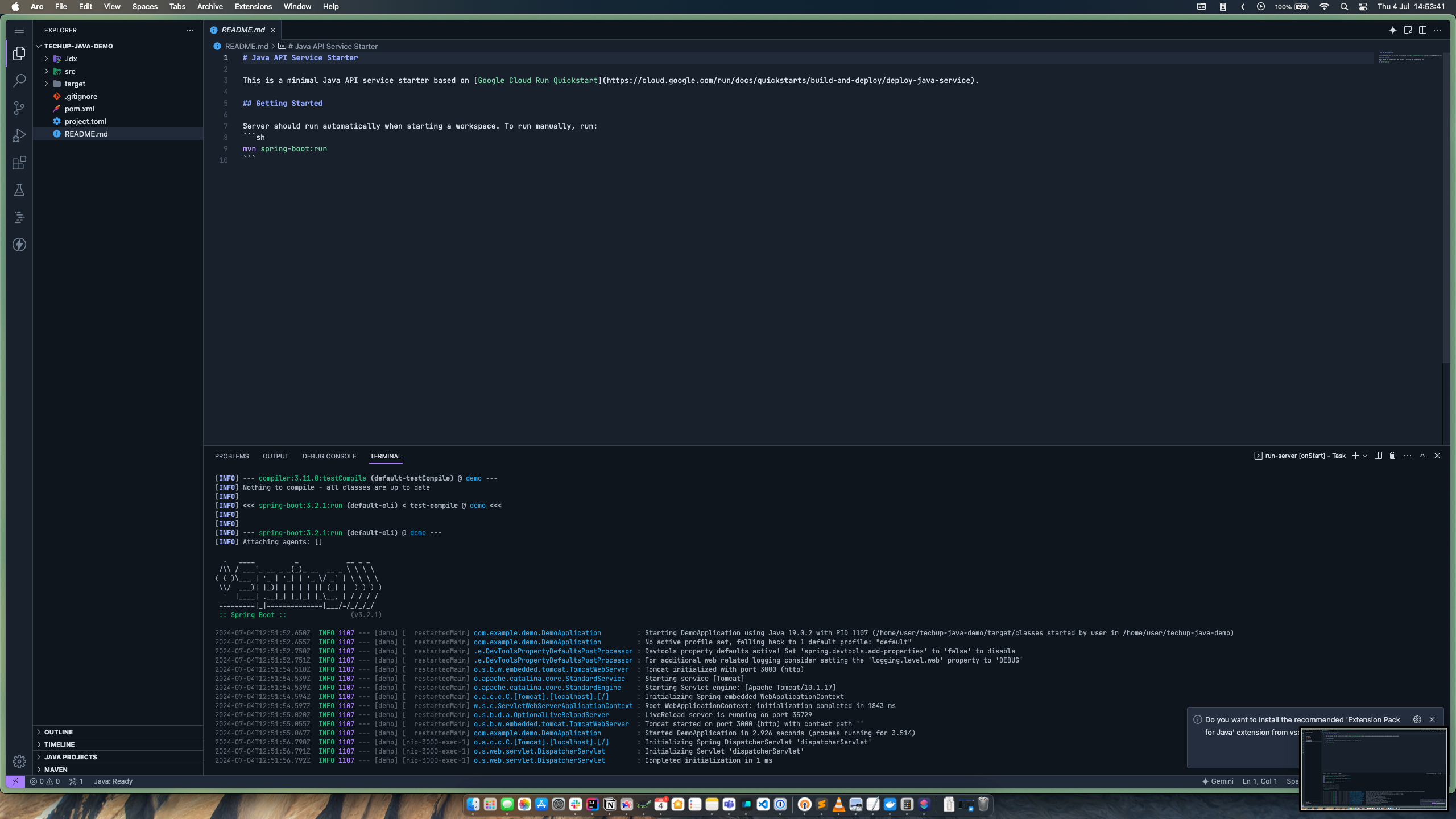Click the split editor right icon
Screen dimensions: 1456x819
[1422, 30]
